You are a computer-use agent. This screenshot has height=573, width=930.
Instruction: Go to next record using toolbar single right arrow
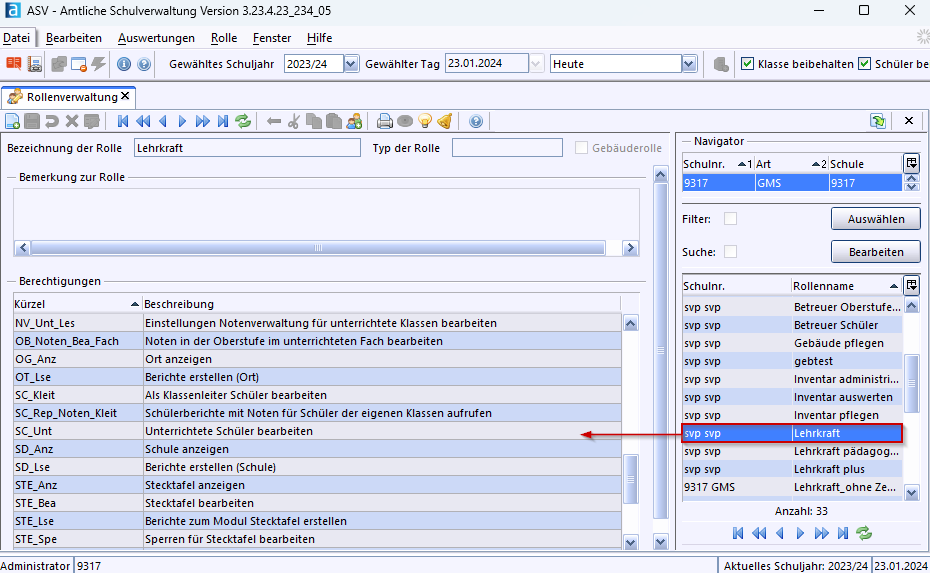pyautogui.click(x=182, y=121)
